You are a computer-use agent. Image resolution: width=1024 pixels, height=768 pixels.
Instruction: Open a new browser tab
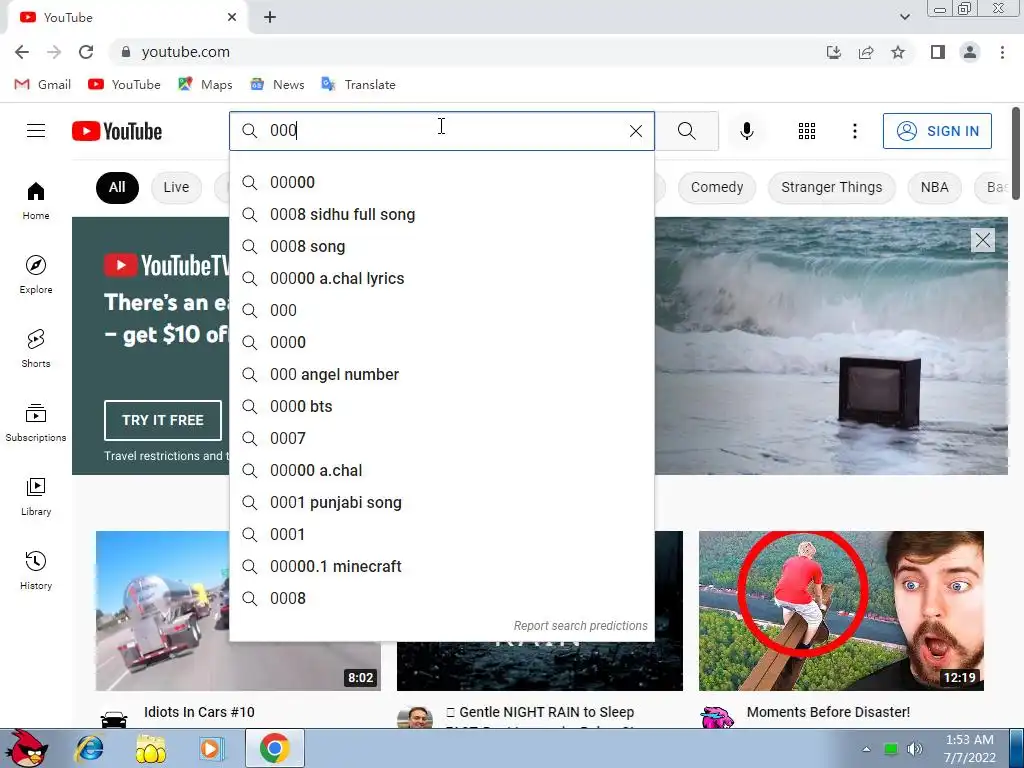click(270, 17)
